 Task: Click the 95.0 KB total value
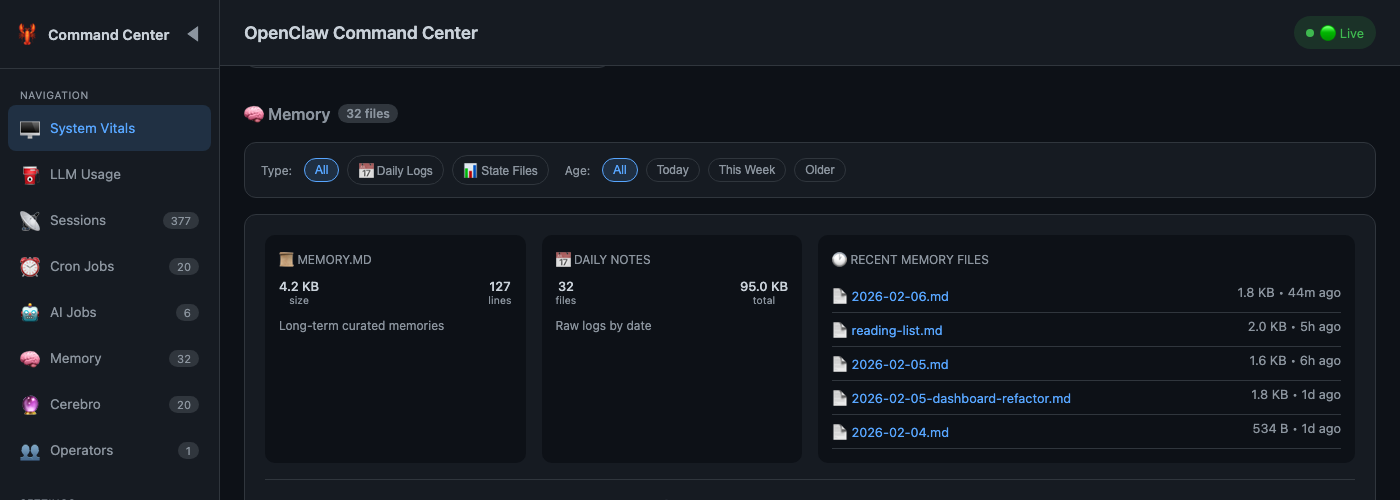pos(764,287)
